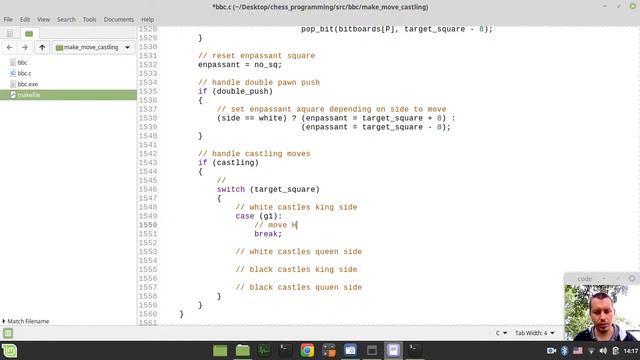Switch to the Documents side panel tab
Image resolution: width=640 pixels, height=360 pixels.
10,33
